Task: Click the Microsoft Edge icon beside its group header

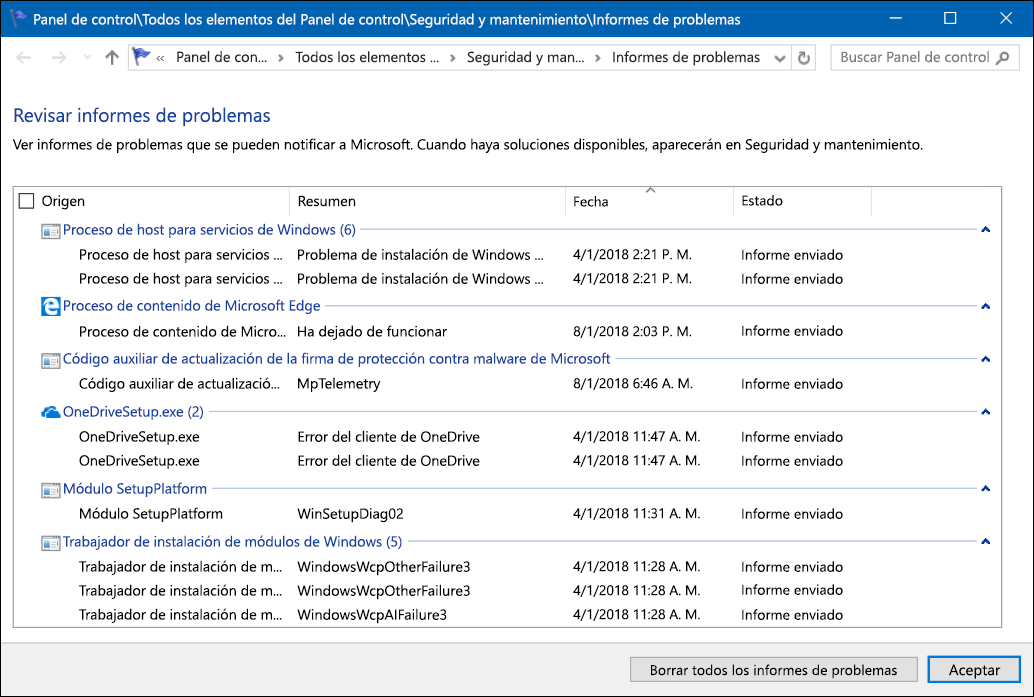Action: point(51,306)
